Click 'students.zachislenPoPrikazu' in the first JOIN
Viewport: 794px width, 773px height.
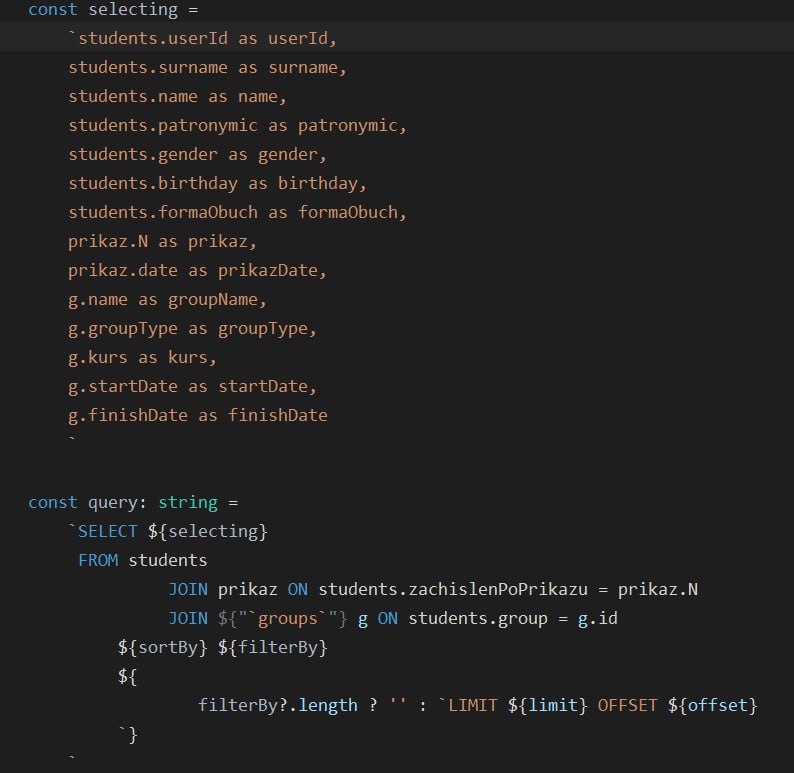pyautogui.click(x=453, y=589)
